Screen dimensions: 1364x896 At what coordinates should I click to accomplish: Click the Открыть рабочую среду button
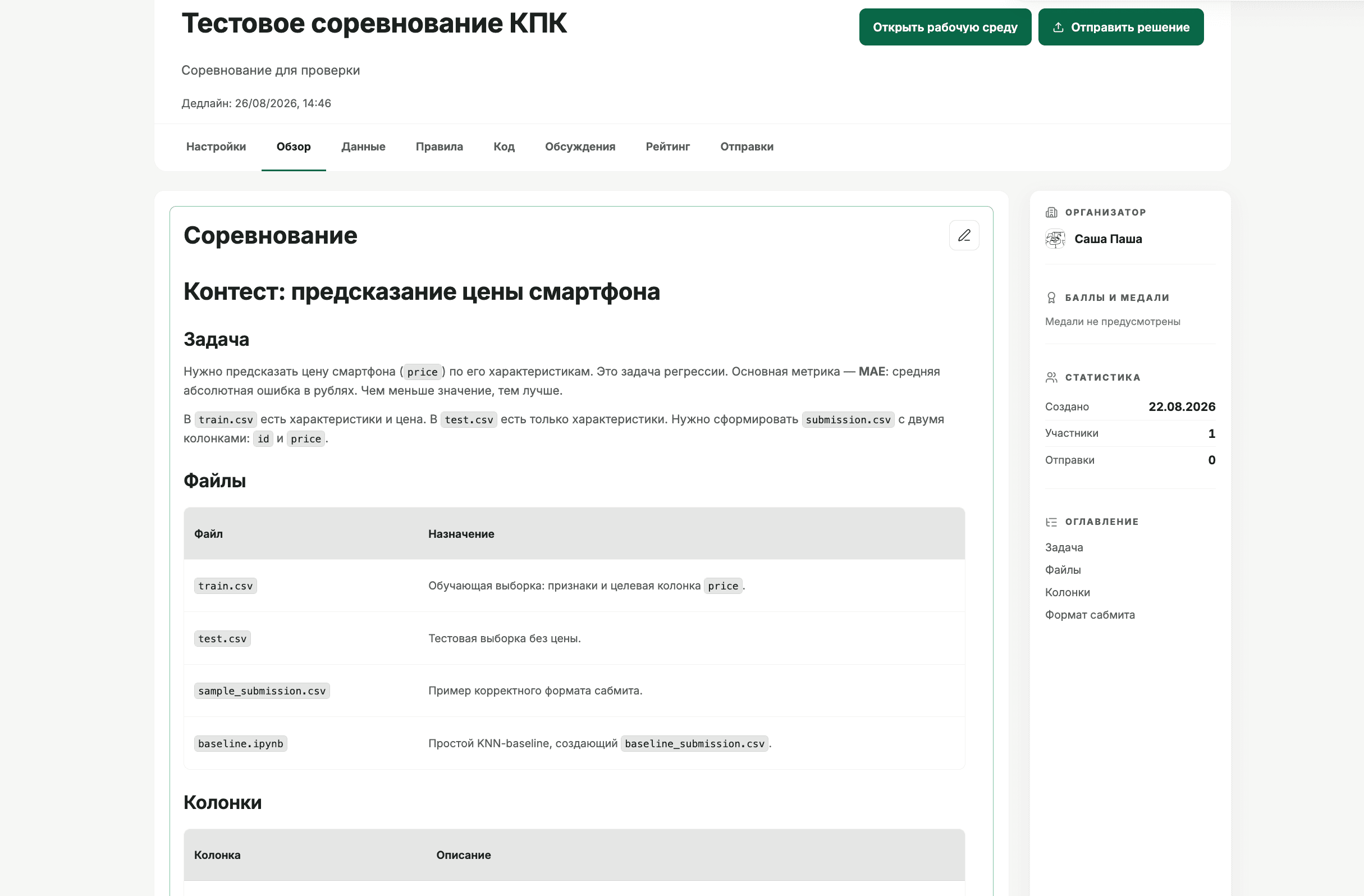click(x=945, y=27)
